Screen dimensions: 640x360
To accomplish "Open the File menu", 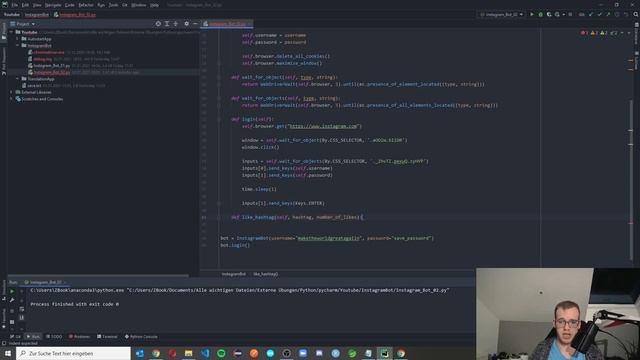I will [x=15, y=5].
